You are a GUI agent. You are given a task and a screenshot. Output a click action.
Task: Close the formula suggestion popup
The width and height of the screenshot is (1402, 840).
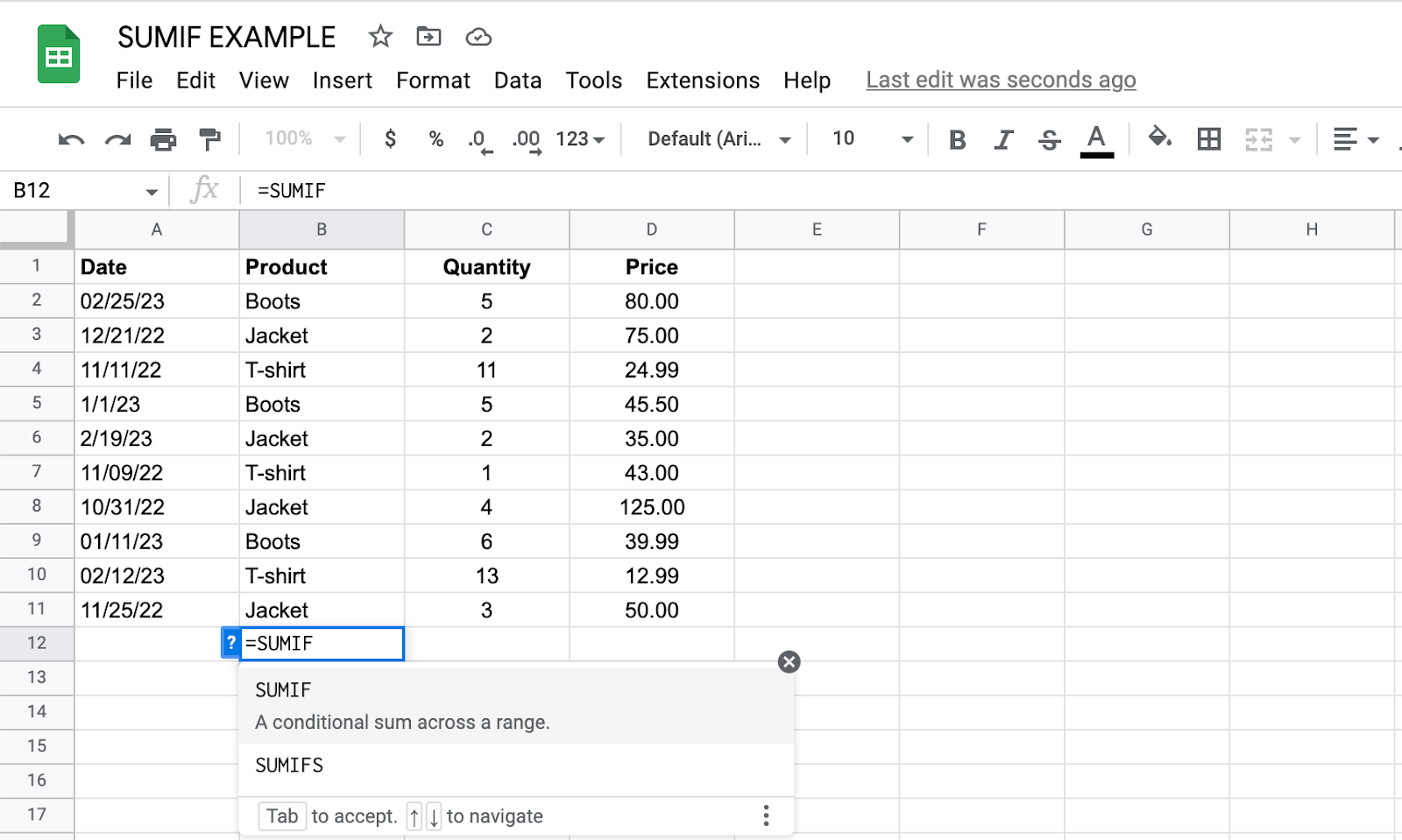pos(789,662)
